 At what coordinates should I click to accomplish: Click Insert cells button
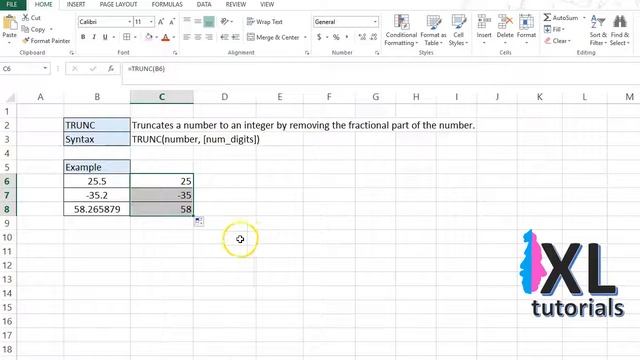[x=484, y=29]
